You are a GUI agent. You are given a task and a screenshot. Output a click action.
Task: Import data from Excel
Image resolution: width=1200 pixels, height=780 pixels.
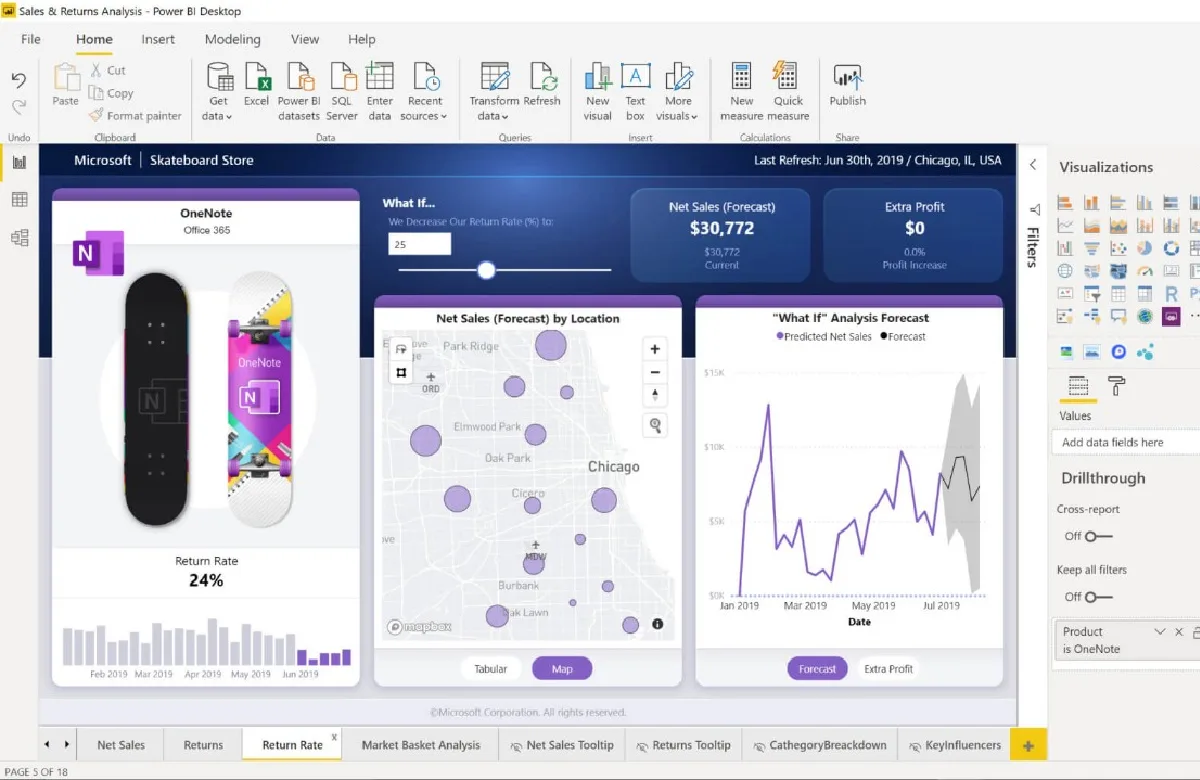tap(257, 84)
